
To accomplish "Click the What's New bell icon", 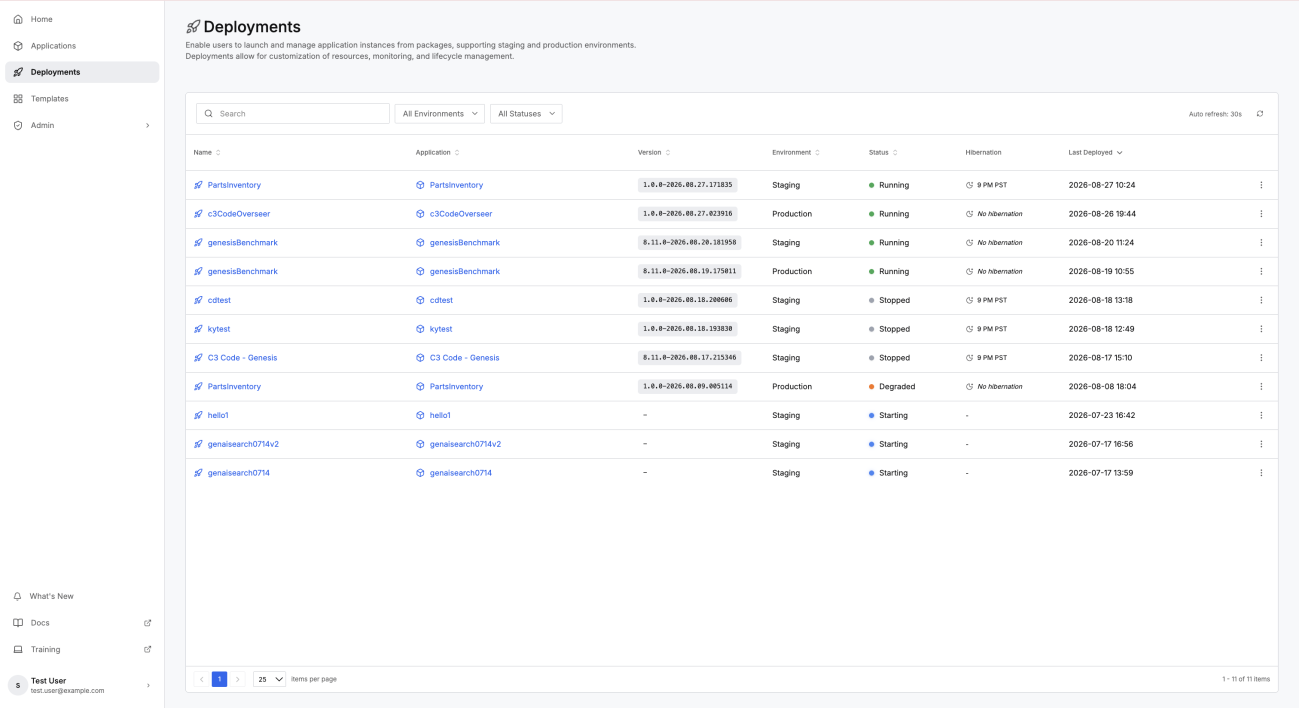I will tap(18, 596).
